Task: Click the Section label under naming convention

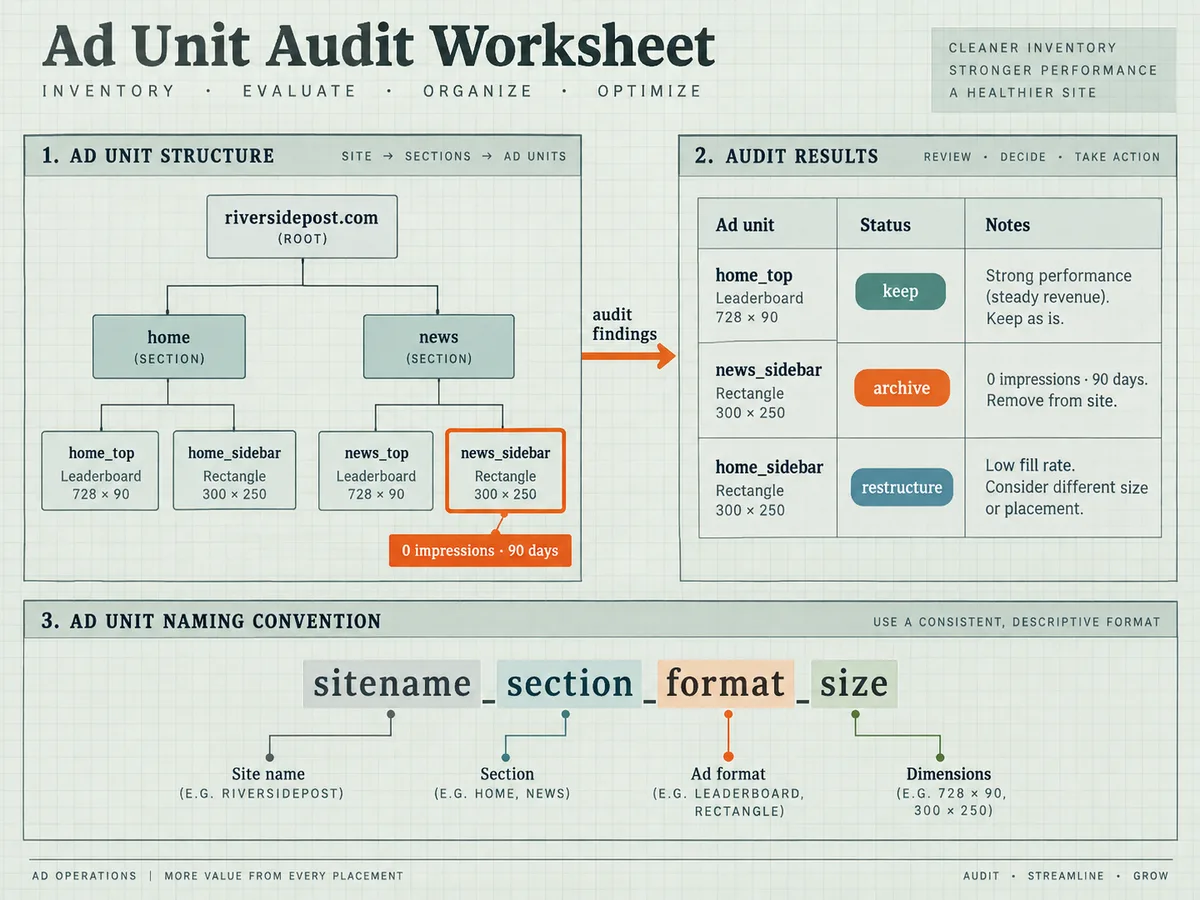Action: click(507, 774)
